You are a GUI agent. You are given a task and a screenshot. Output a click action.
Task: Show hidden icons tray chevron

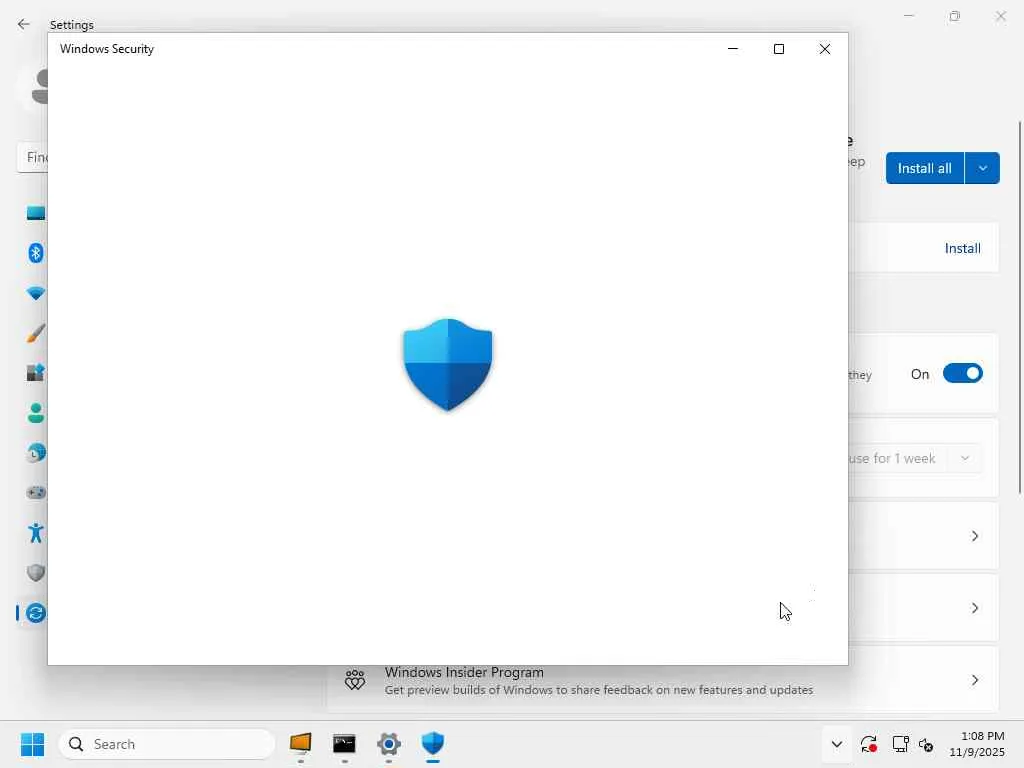[837, 744]
